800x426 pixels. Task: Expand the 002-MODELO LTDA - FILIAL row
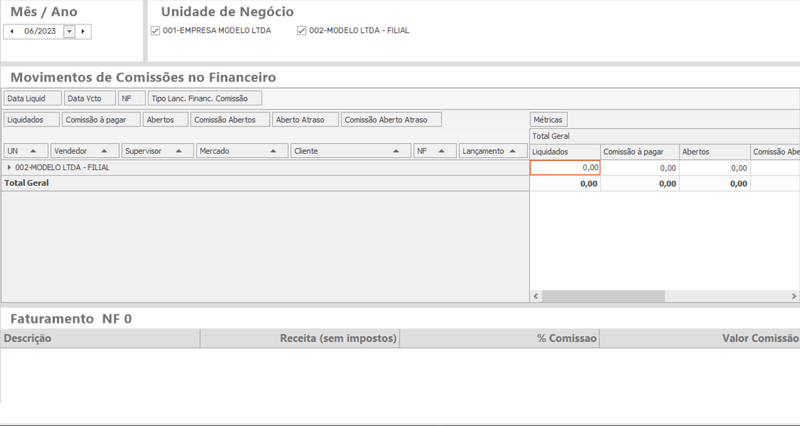9,167
